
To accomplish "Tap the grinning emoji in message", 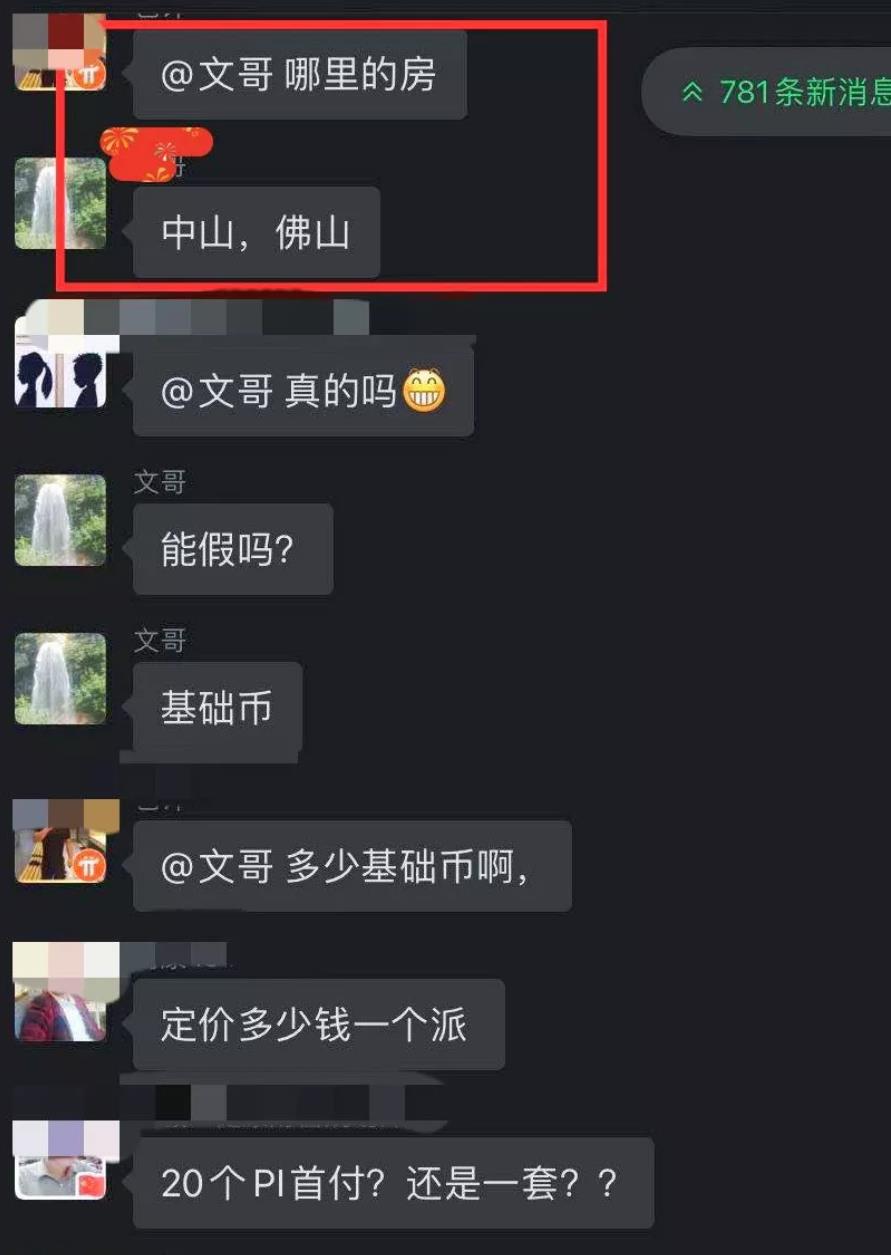I will coord(424,391).
